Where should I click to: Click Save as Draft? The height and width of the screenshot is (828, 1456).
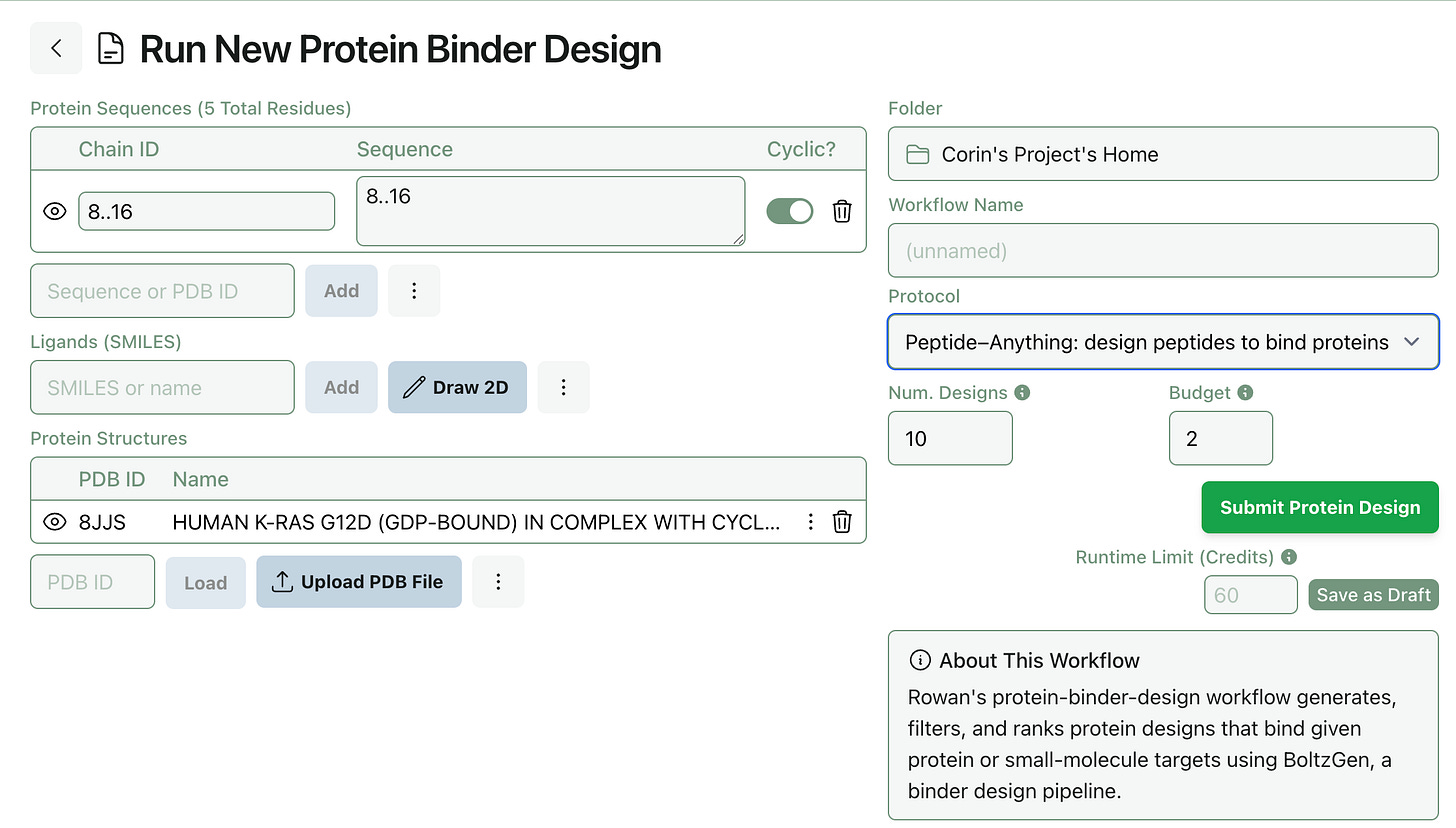click(x=1373, y=594)
